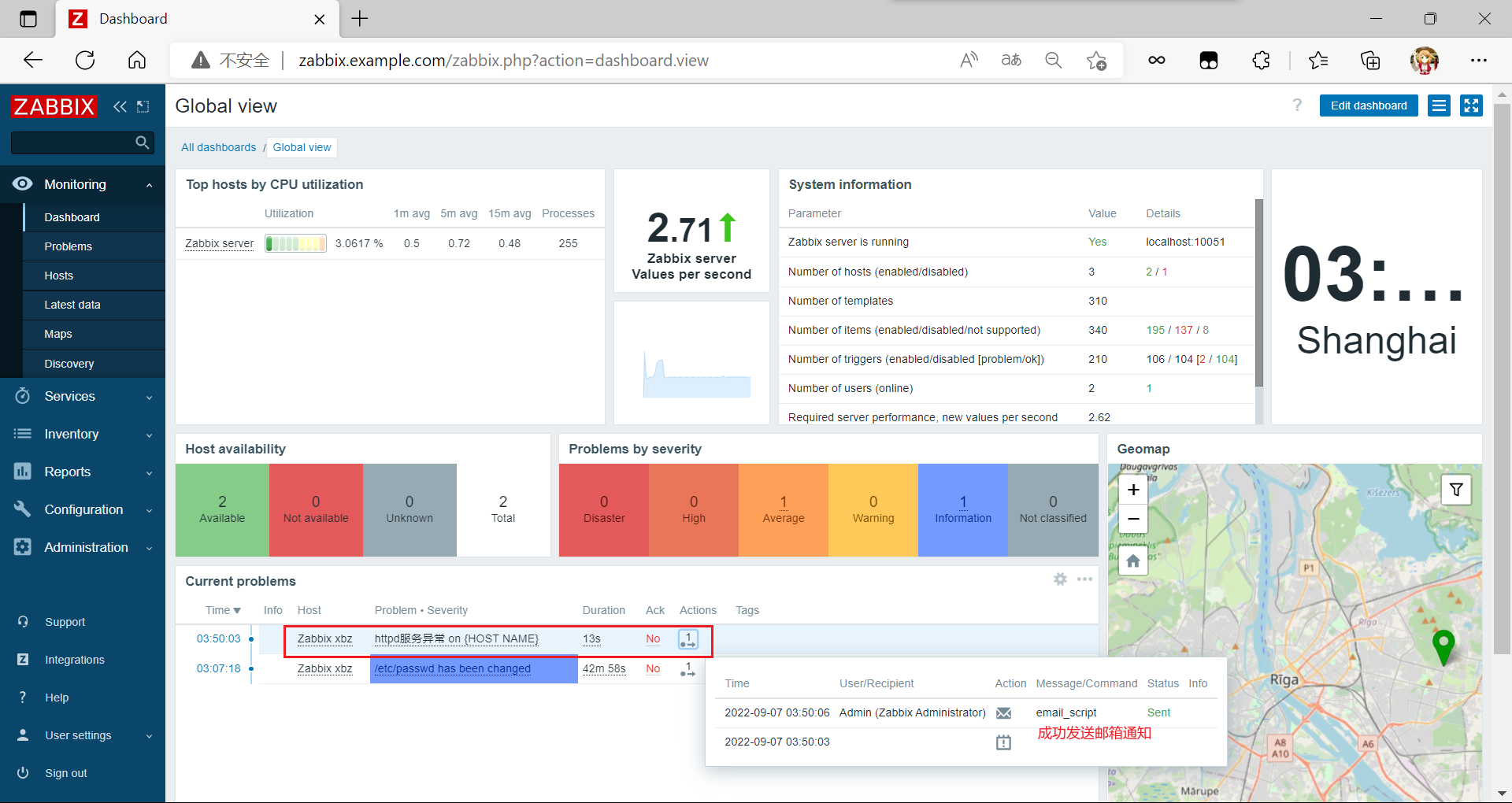Open dashboard actions list menu icon

pos(1439,105)
